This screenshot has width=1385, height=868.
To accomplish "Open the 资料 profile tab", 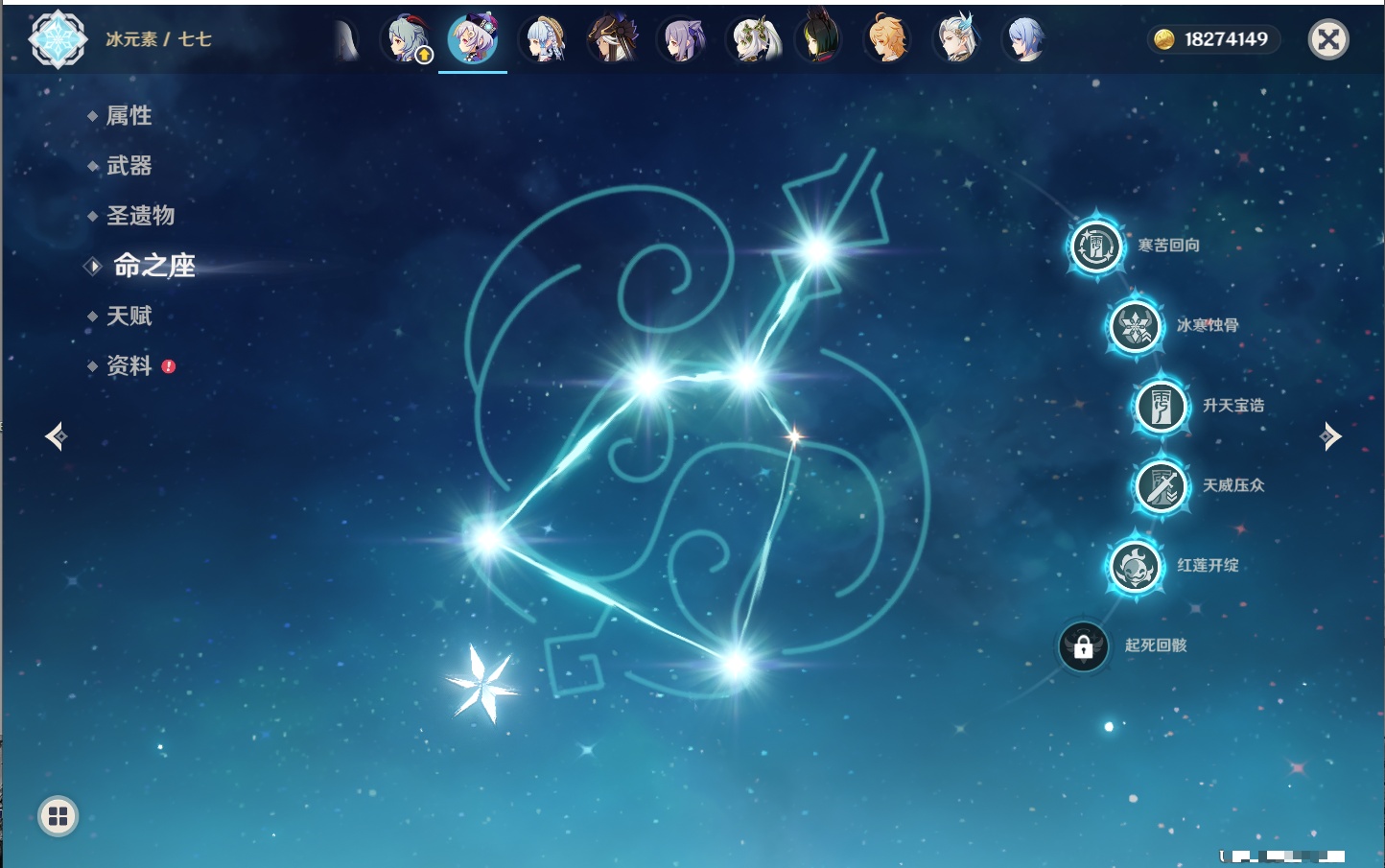I will (x=129, y=365).
